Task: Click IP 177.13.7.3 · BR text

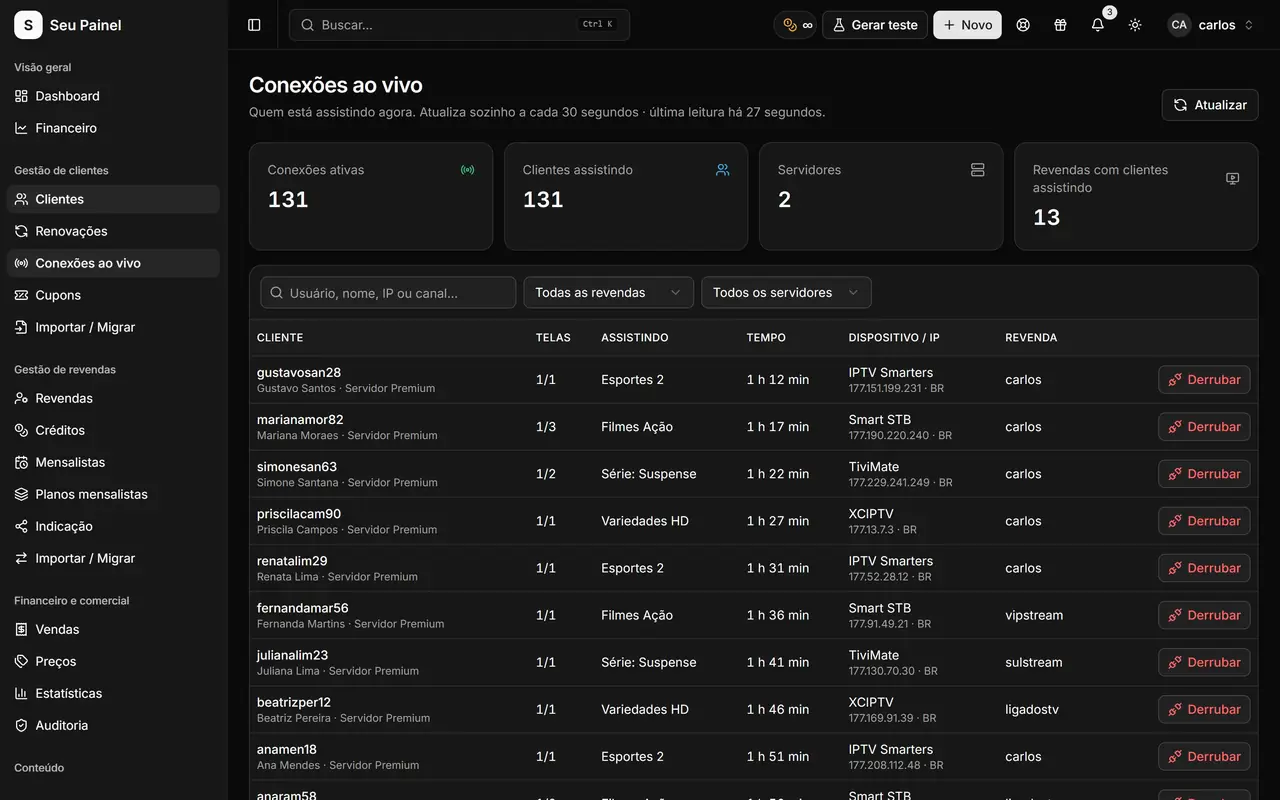Action: (883, 530)
